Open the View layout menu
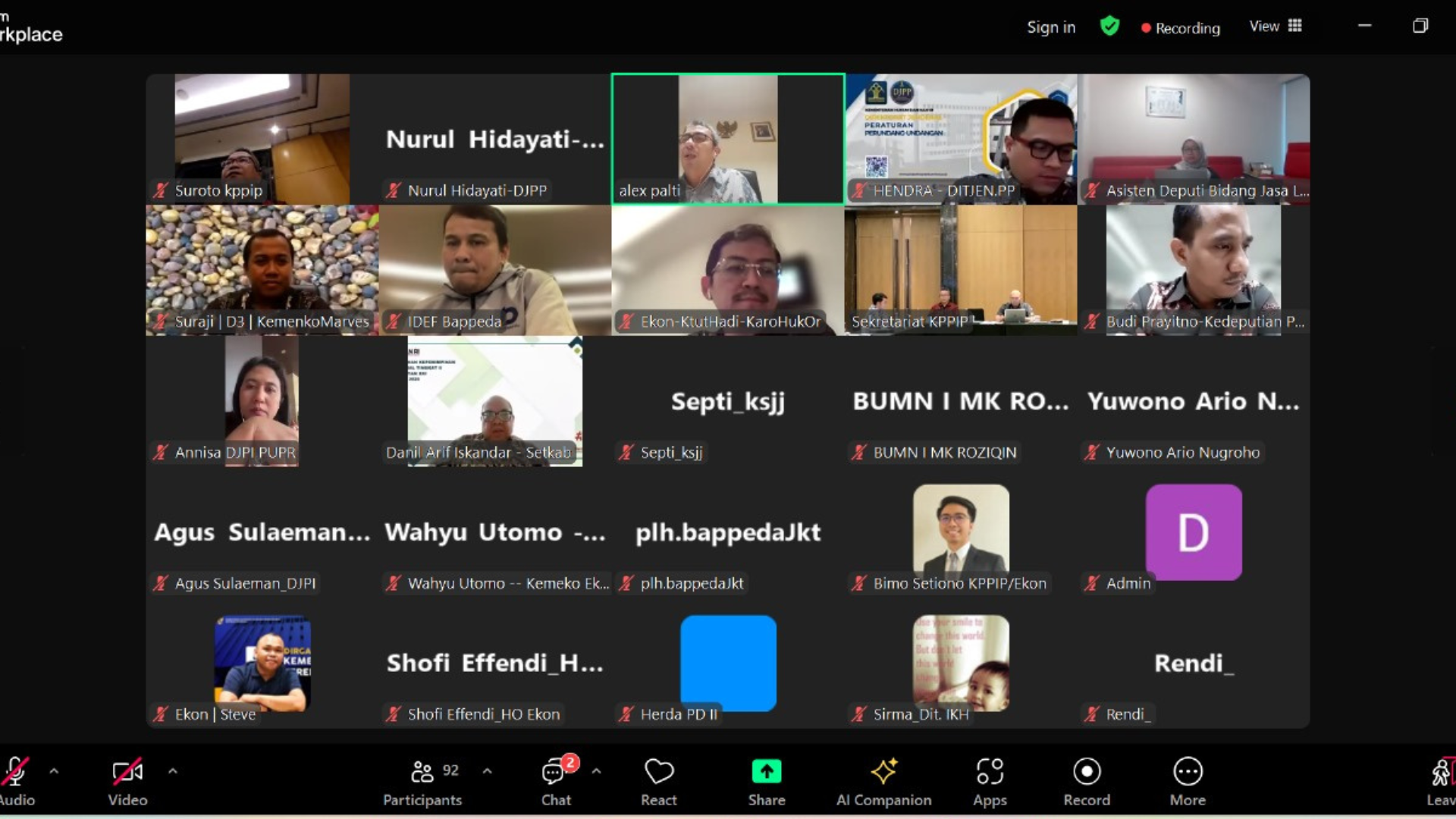 [1276, 27]
